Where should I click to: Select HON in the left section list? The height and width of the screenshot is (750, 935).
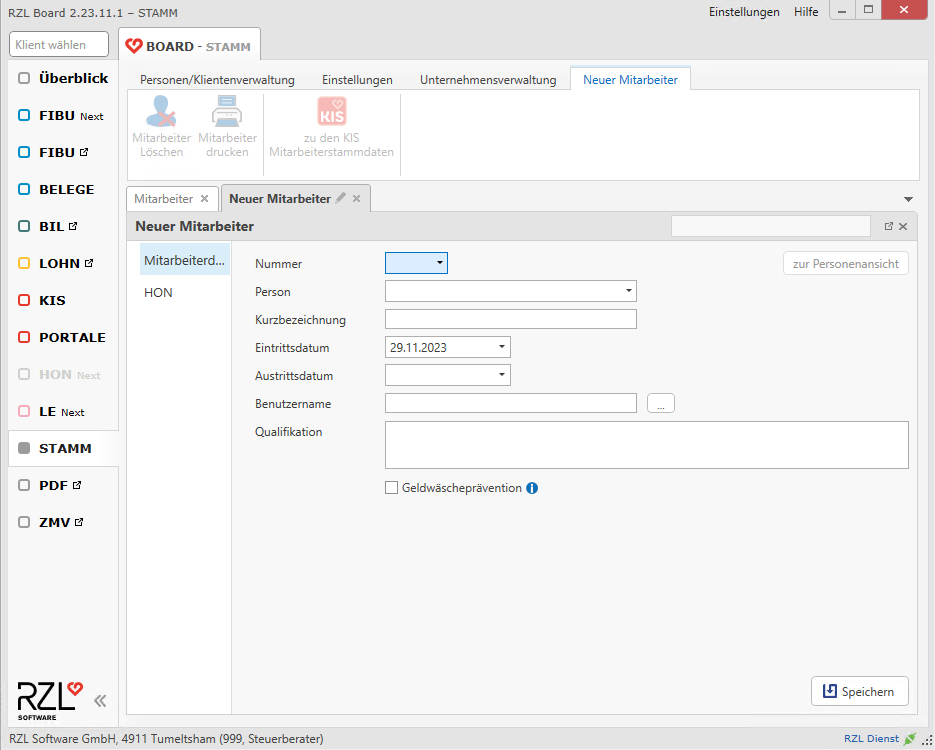tap(158, 293)
